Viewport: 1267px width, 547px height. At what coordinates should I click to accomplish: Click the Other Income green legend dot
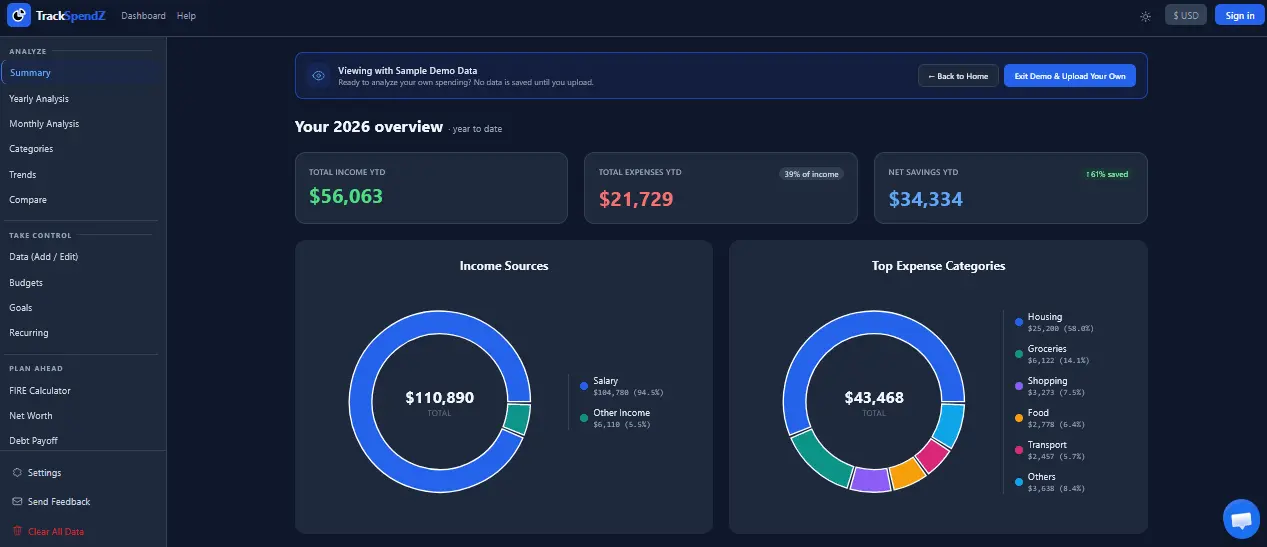[x=584, y=417]
